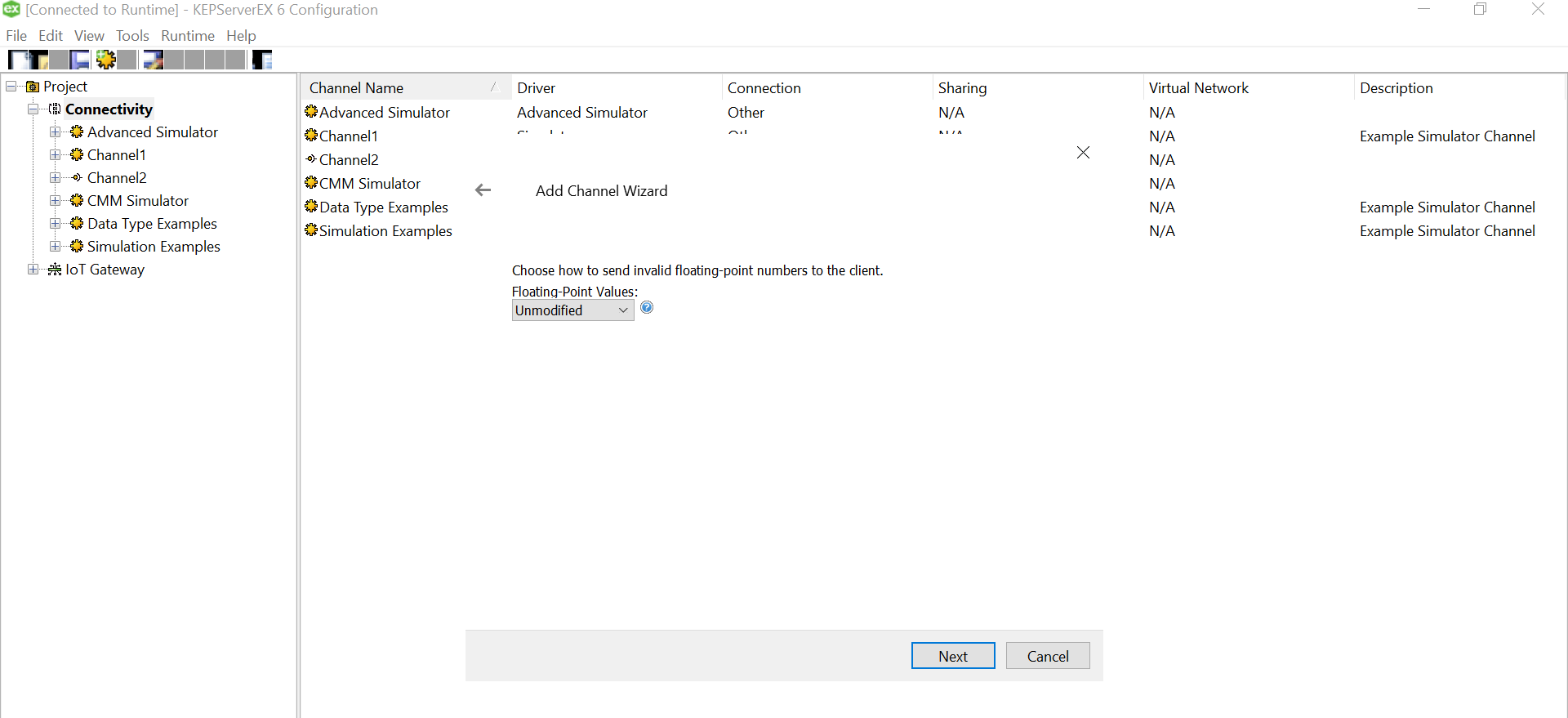Click the New Project toolbar icon
Screen dimensions: 1568x718
(x=18, y=60)
